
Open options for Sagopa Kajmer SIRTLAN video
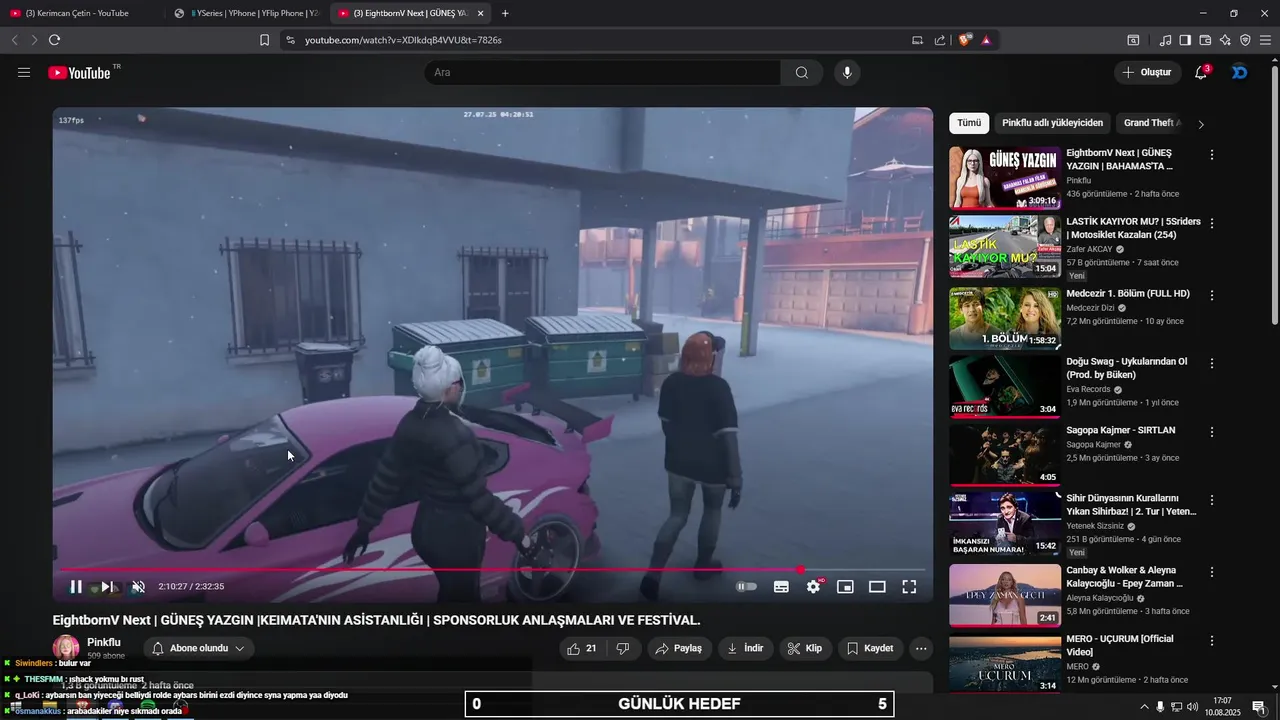(1212, 431)
